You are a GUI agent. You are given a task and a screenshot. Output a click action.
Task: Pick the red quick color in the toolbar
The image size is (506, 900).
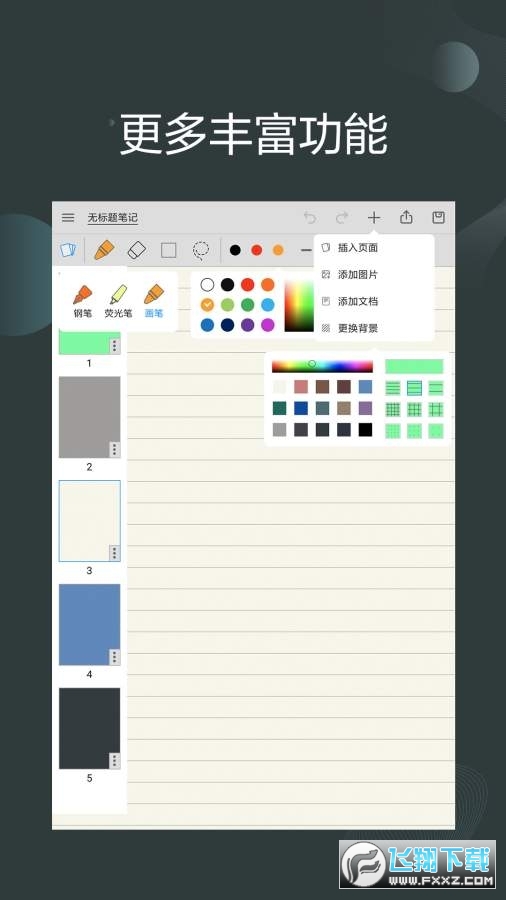[x=256, y=250]
